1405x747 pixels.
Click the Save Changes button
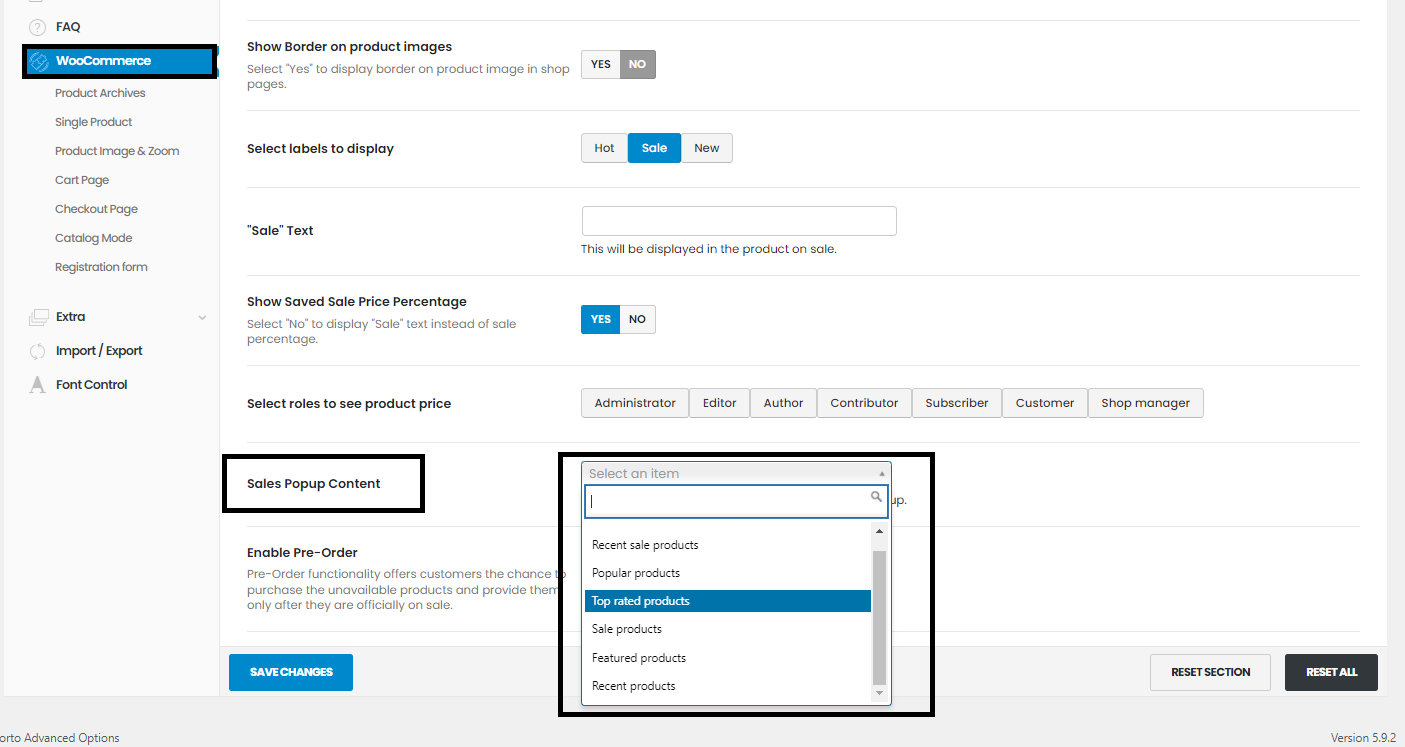coord(291,672)
